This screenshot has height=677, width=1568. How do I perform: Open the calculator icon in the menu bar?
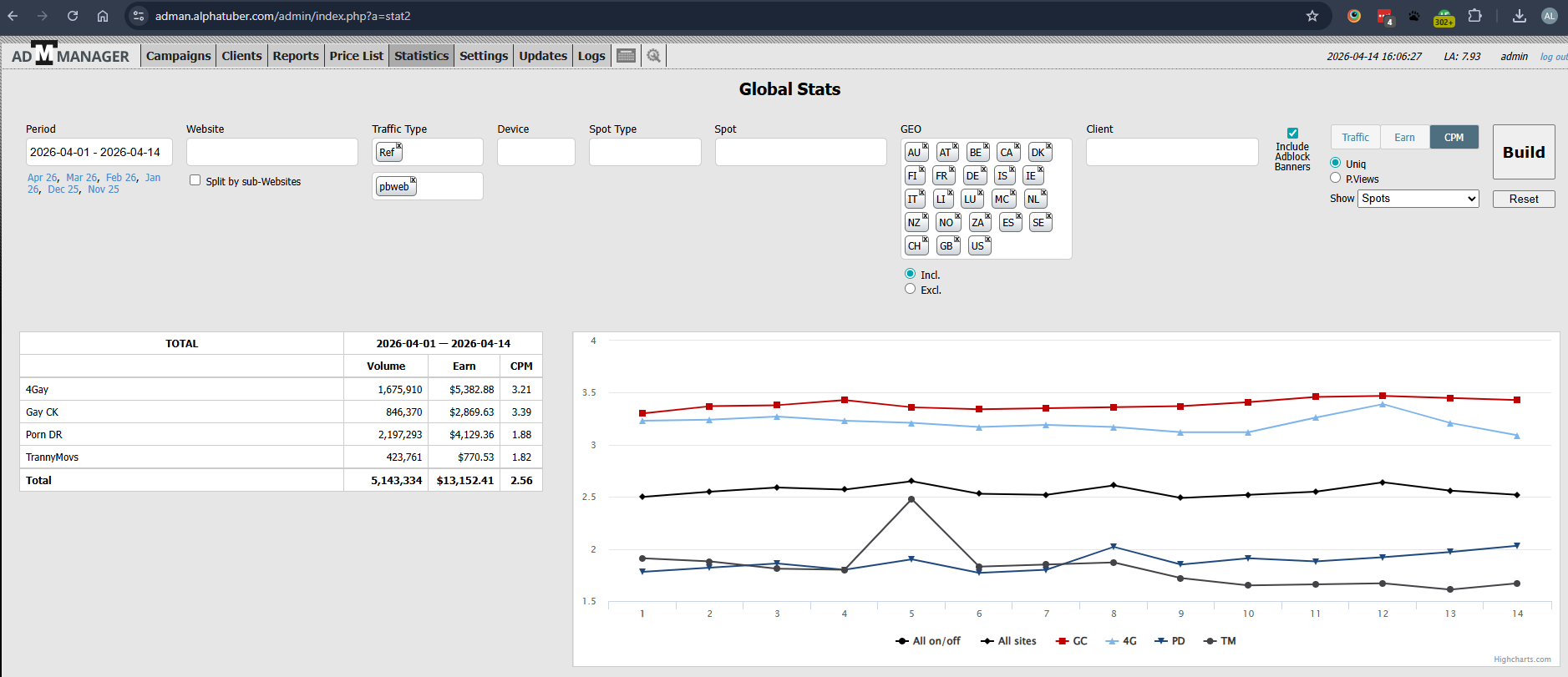(x=626, y=55)
